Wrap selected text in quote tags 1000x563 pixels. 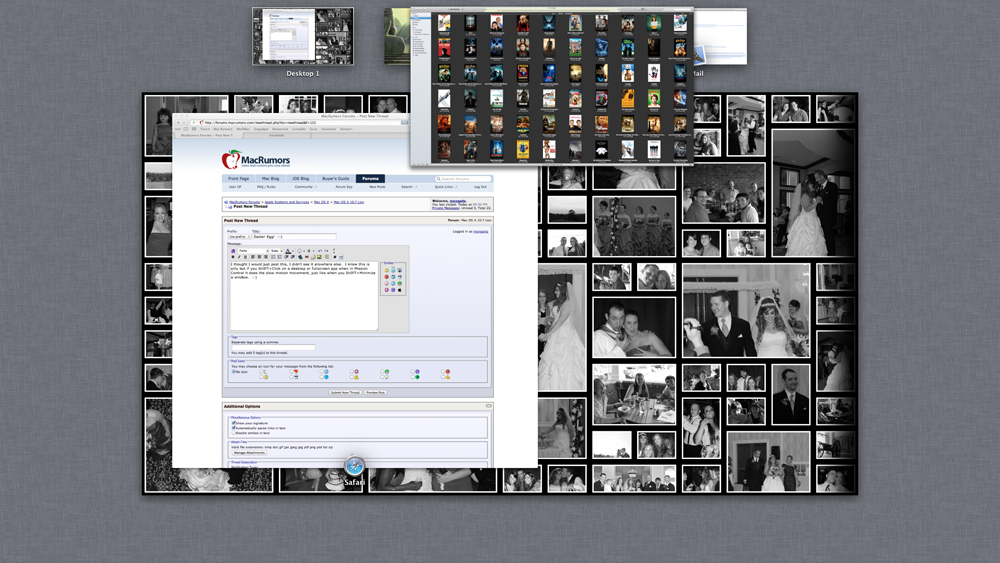point(327,257)
